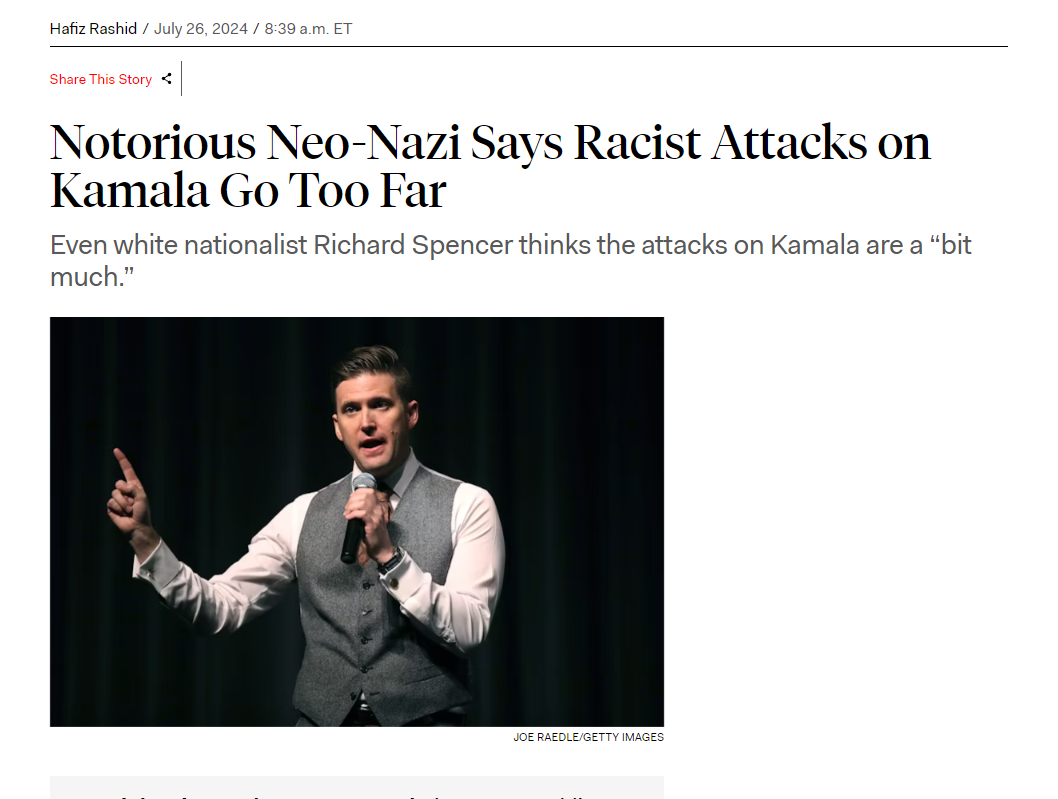Viewport: 1058px width, 799px height.
Task: Click the 8:39 a.m. ET timestamp
Action: point(308,28)
